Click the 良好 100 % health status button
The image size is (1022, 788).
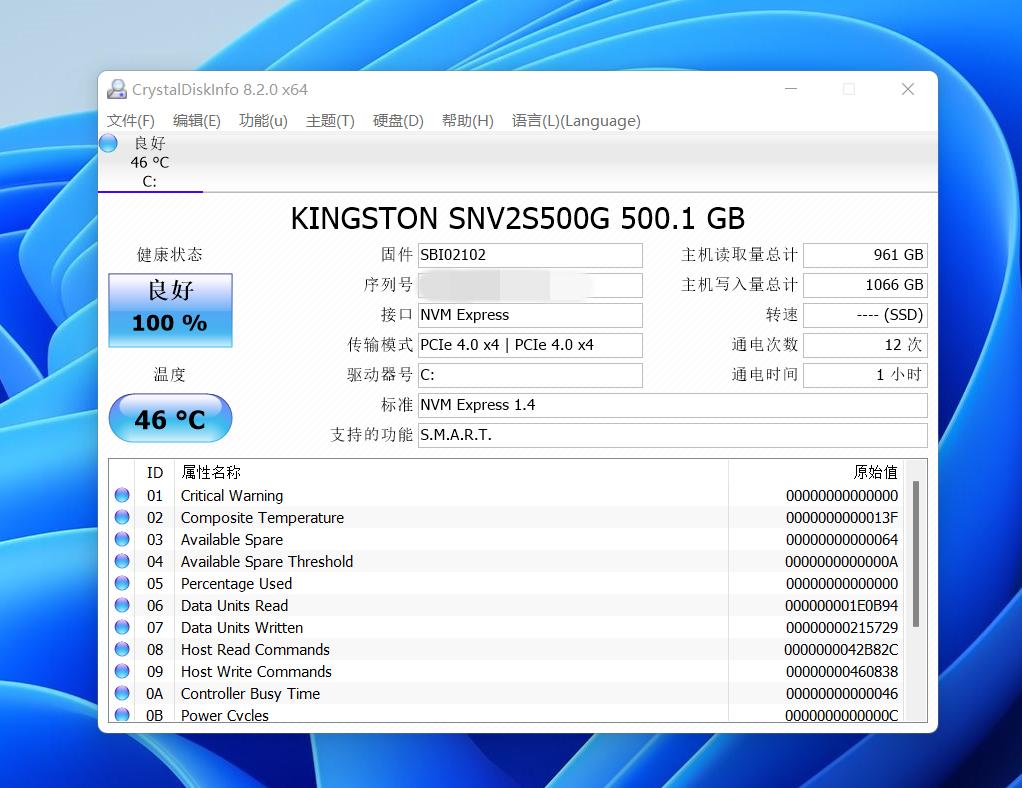170,310
